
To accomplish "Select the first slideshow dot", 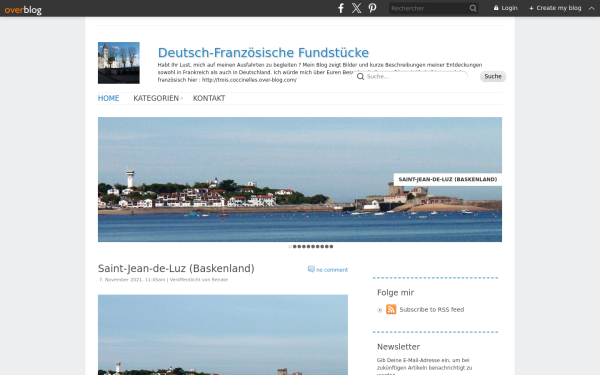I will [290, 247].
